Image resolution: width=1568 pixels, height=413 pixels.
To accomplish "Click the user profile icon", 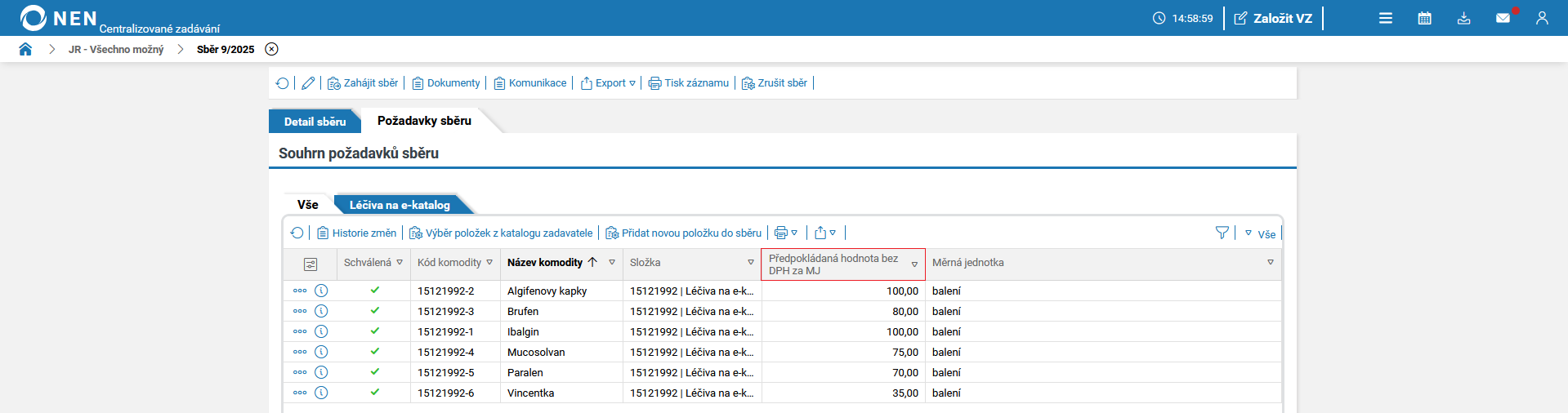I will (1542, 18).
